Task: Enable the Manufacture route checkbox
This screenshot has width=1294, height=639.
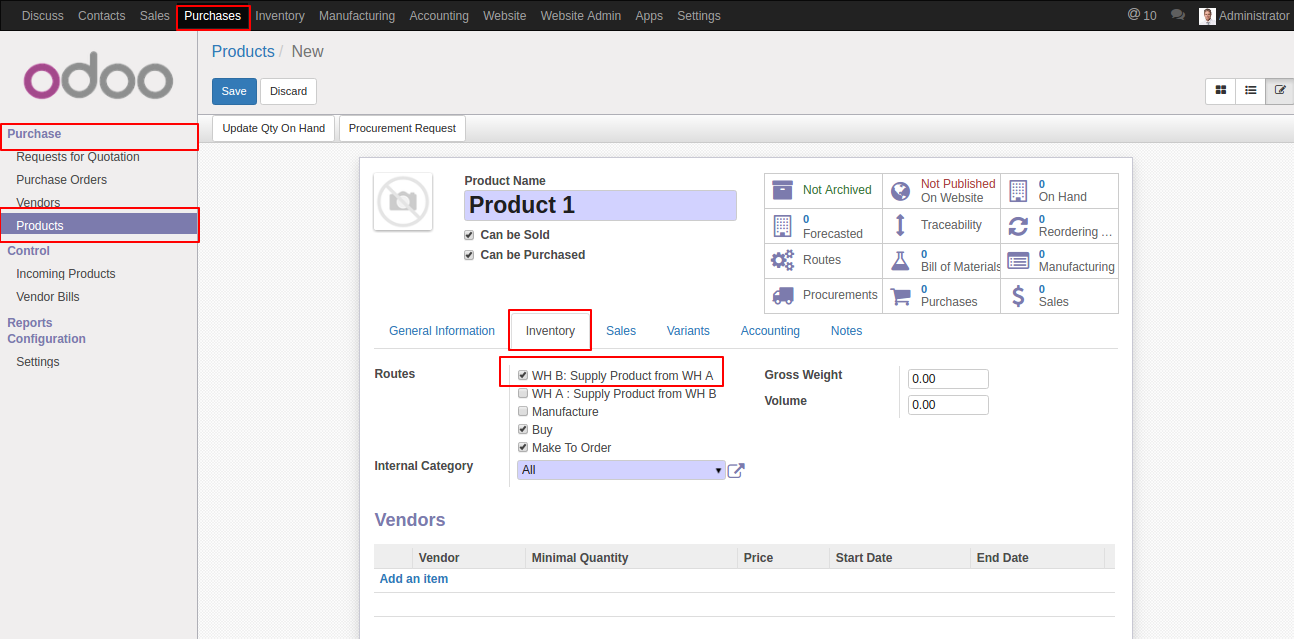Action: tap(523, 411)
